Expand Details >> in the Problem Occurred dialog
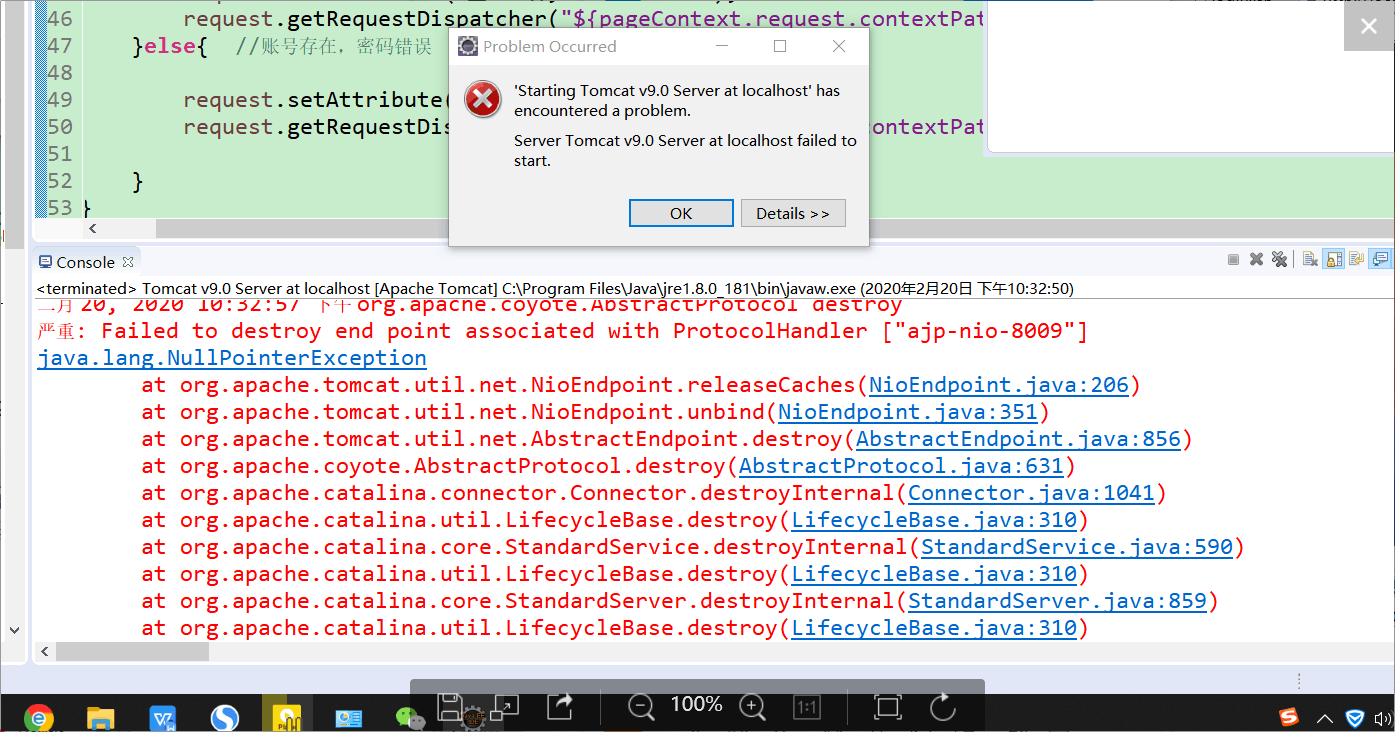Screen dimensions: 1395x732 click(x=793, y=213)
